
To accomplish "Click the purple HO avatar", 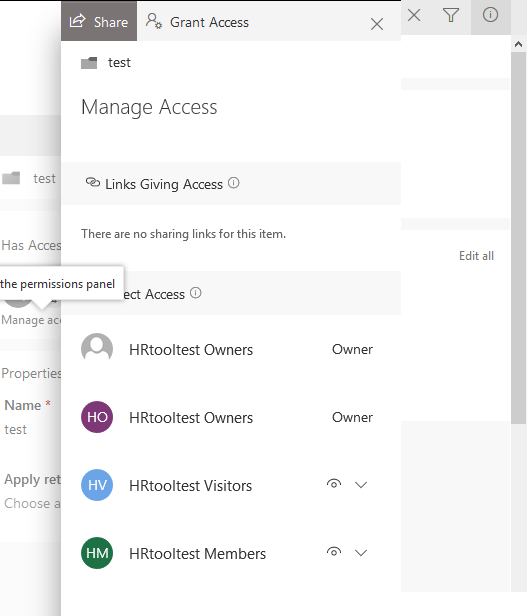I will click(x=97, y=417).
